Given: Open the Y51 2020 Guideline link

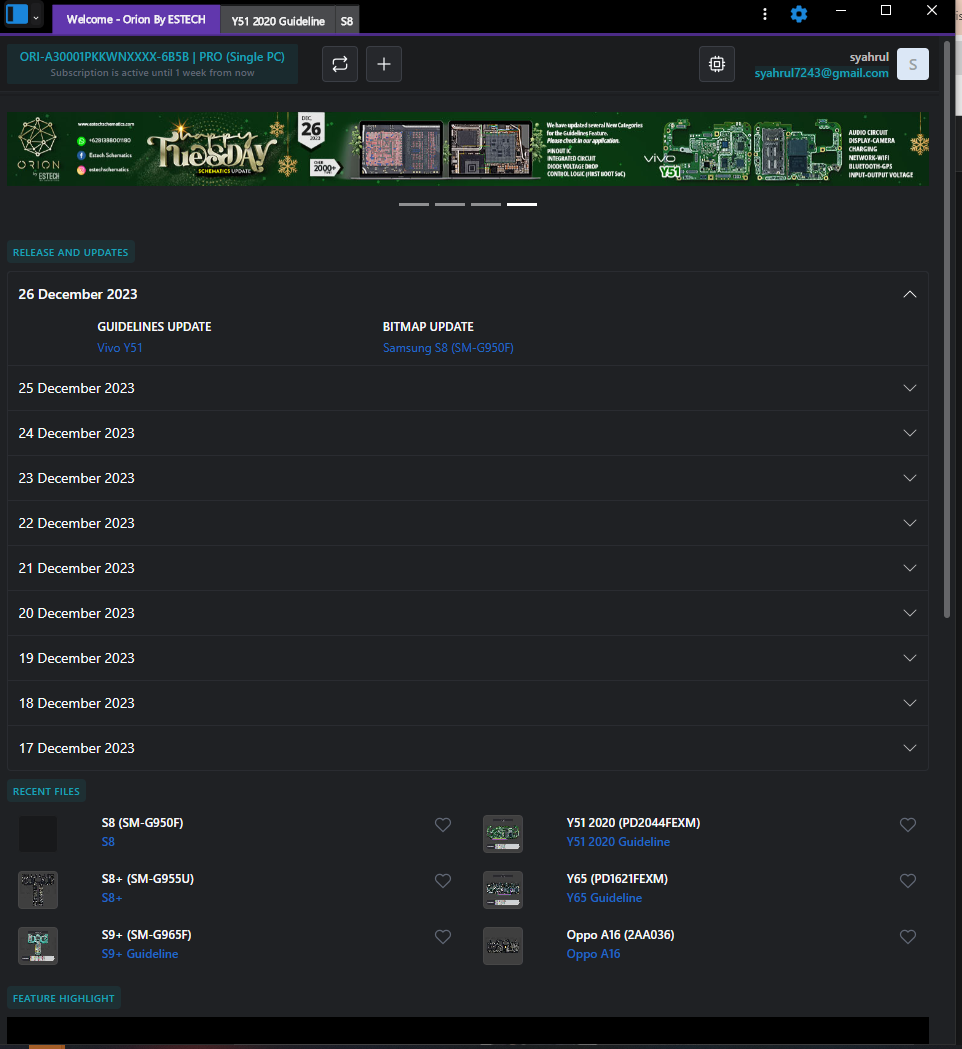Looking at the screenshot, I should coord(618,842).
